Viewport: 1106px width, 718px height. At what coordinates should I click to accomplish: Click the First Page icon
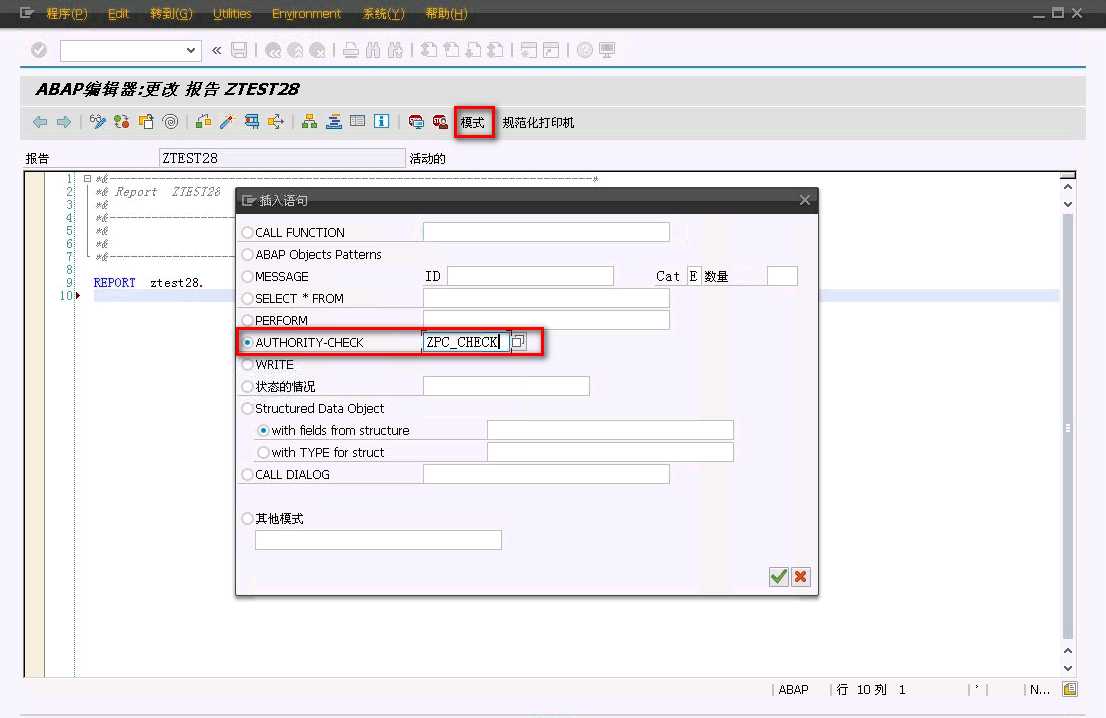coord(428,50)
